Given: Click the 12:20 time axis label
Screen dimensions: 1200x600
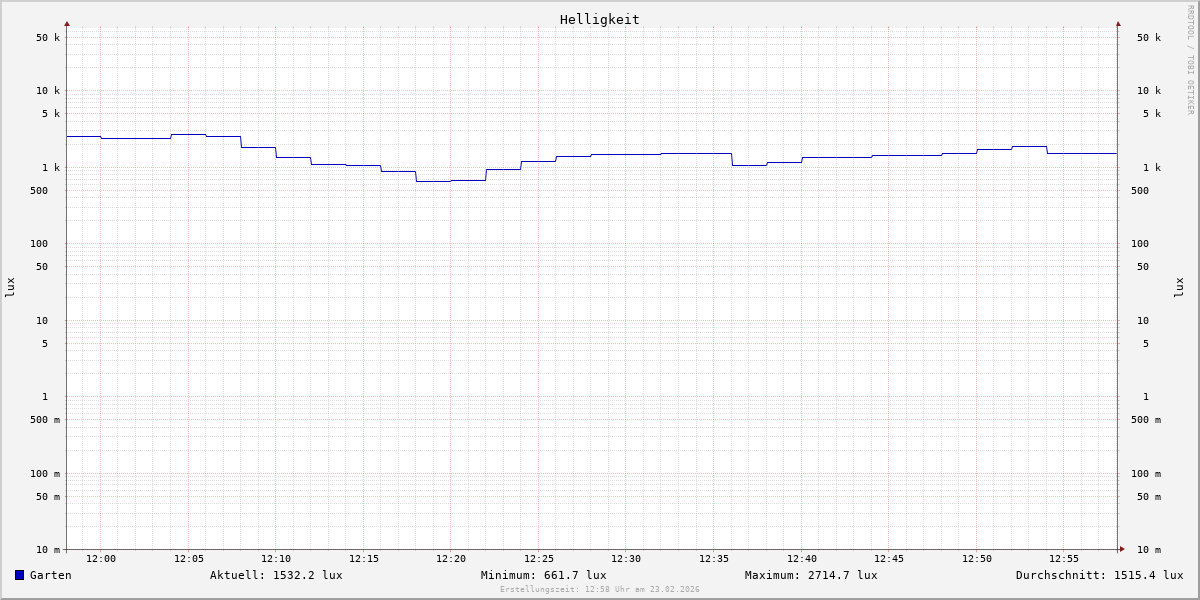Looking at the screenshot, I should [x=451, y=559].
